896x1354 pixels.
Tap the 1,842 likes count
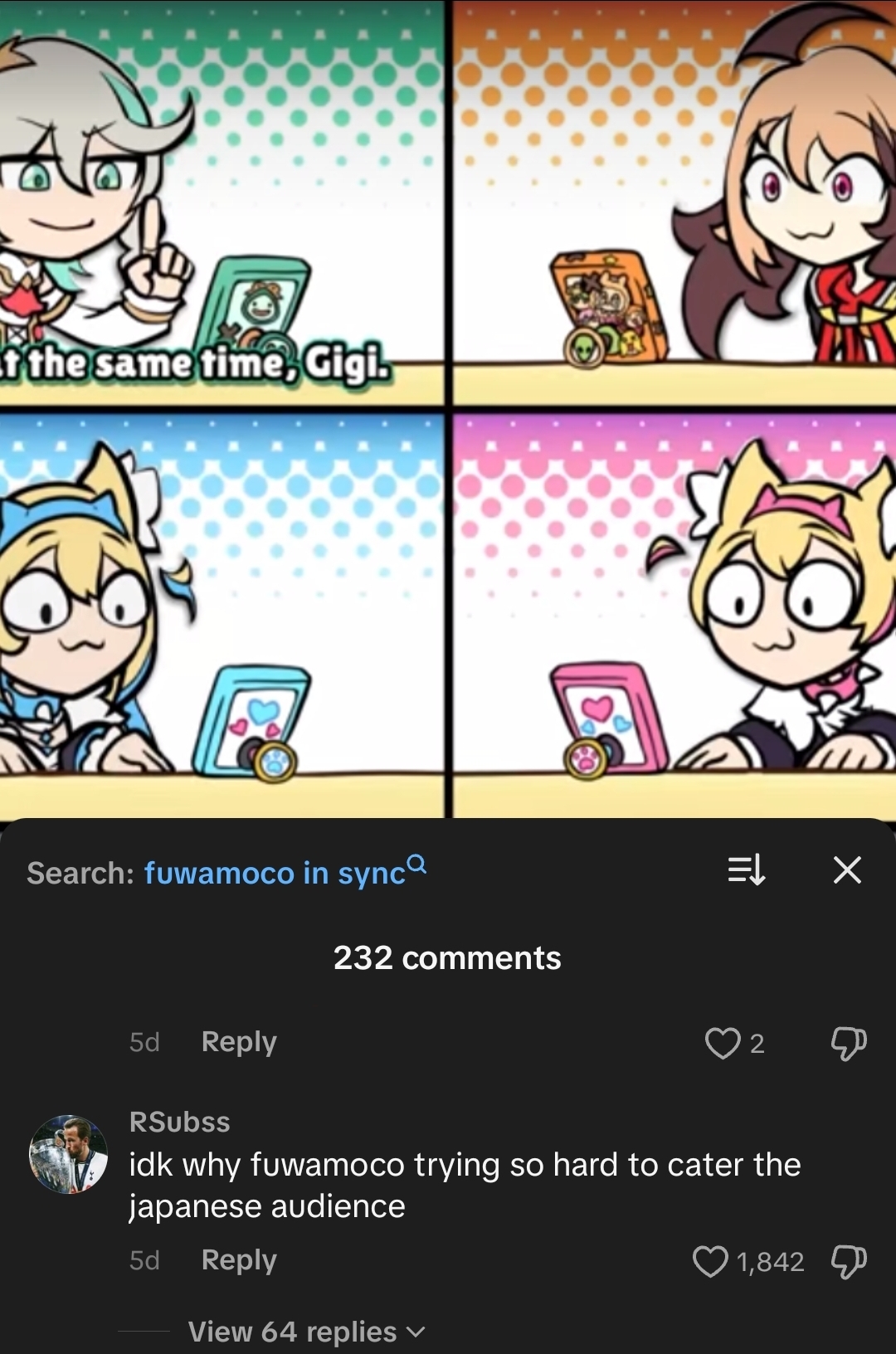[771, 1262]
